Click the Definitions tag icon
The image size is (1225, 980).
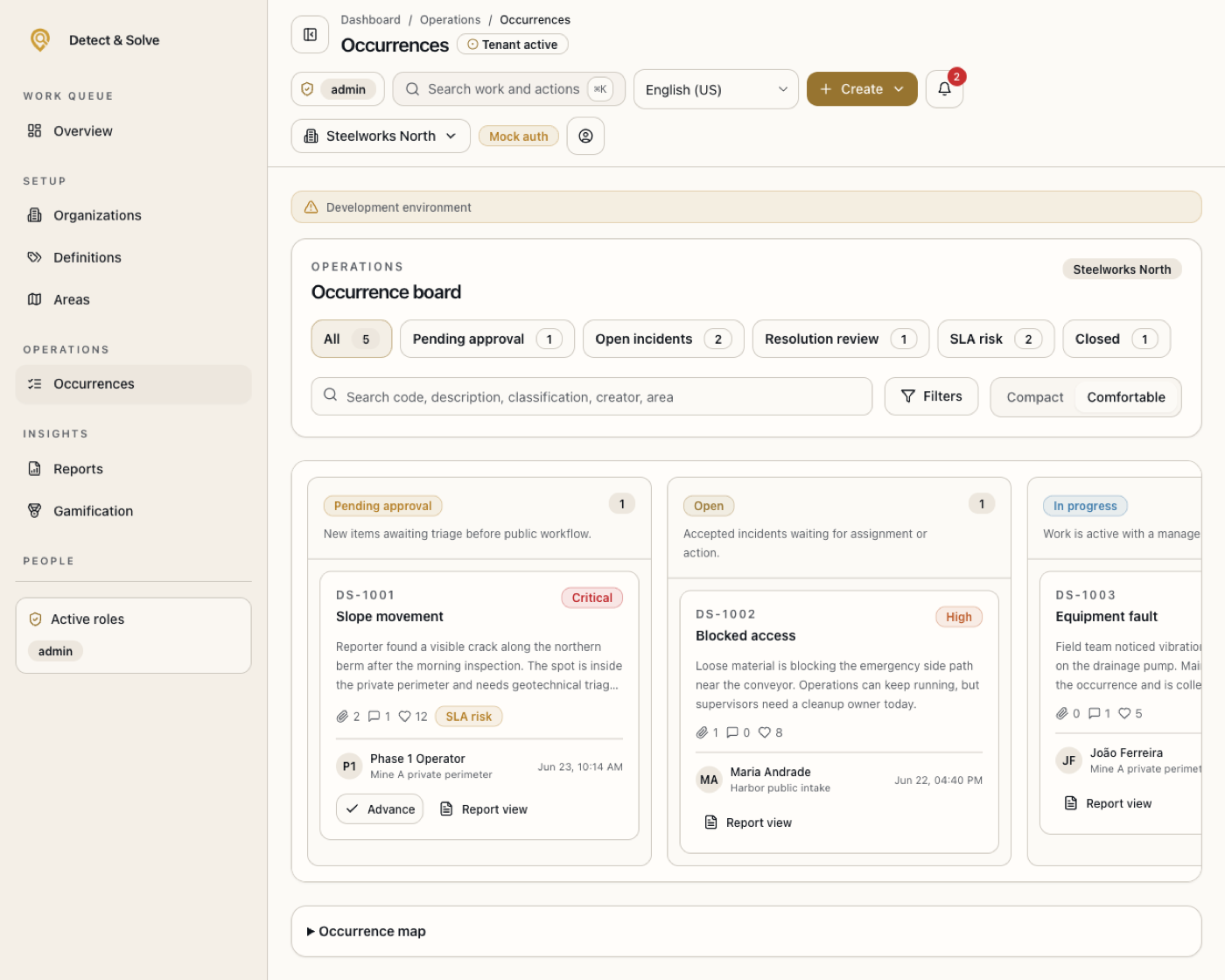point(34,257)
